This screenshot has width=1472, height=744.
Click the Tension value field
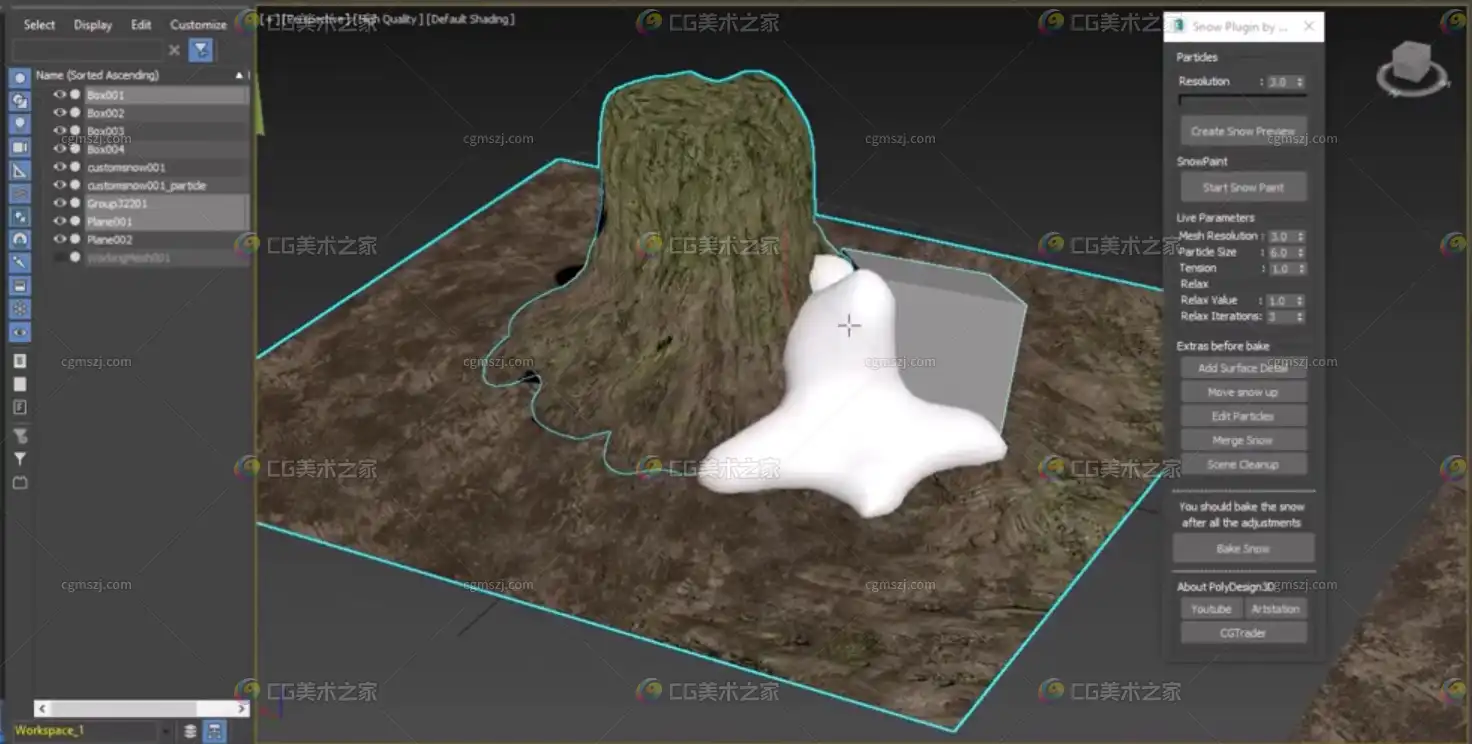(1281, 269)
